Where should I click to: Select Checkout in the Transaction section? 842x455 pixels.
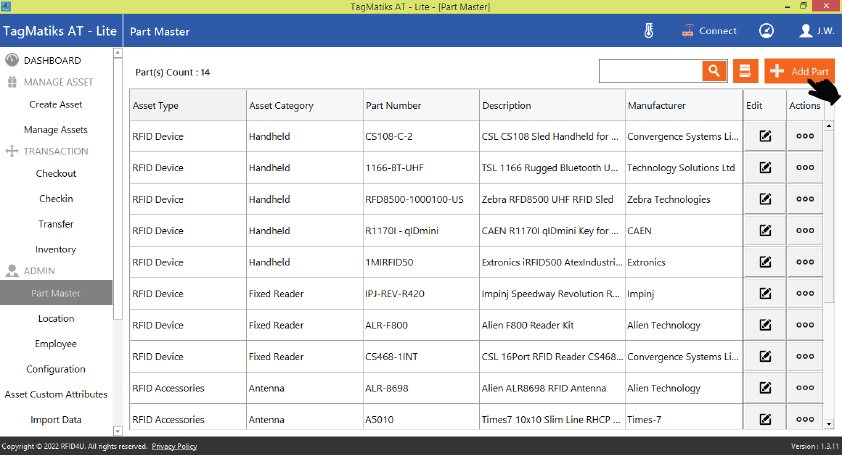[x=56, y=173]
